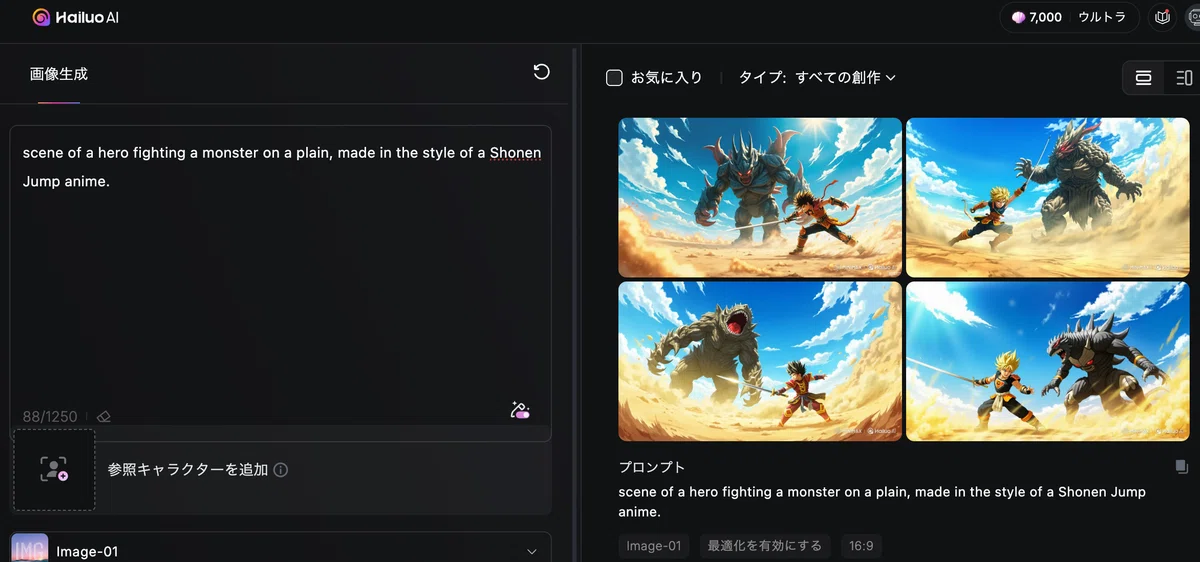Open the bottom-right image with dark spiked monster
Screen dimensions: 1200x562
1047,361
